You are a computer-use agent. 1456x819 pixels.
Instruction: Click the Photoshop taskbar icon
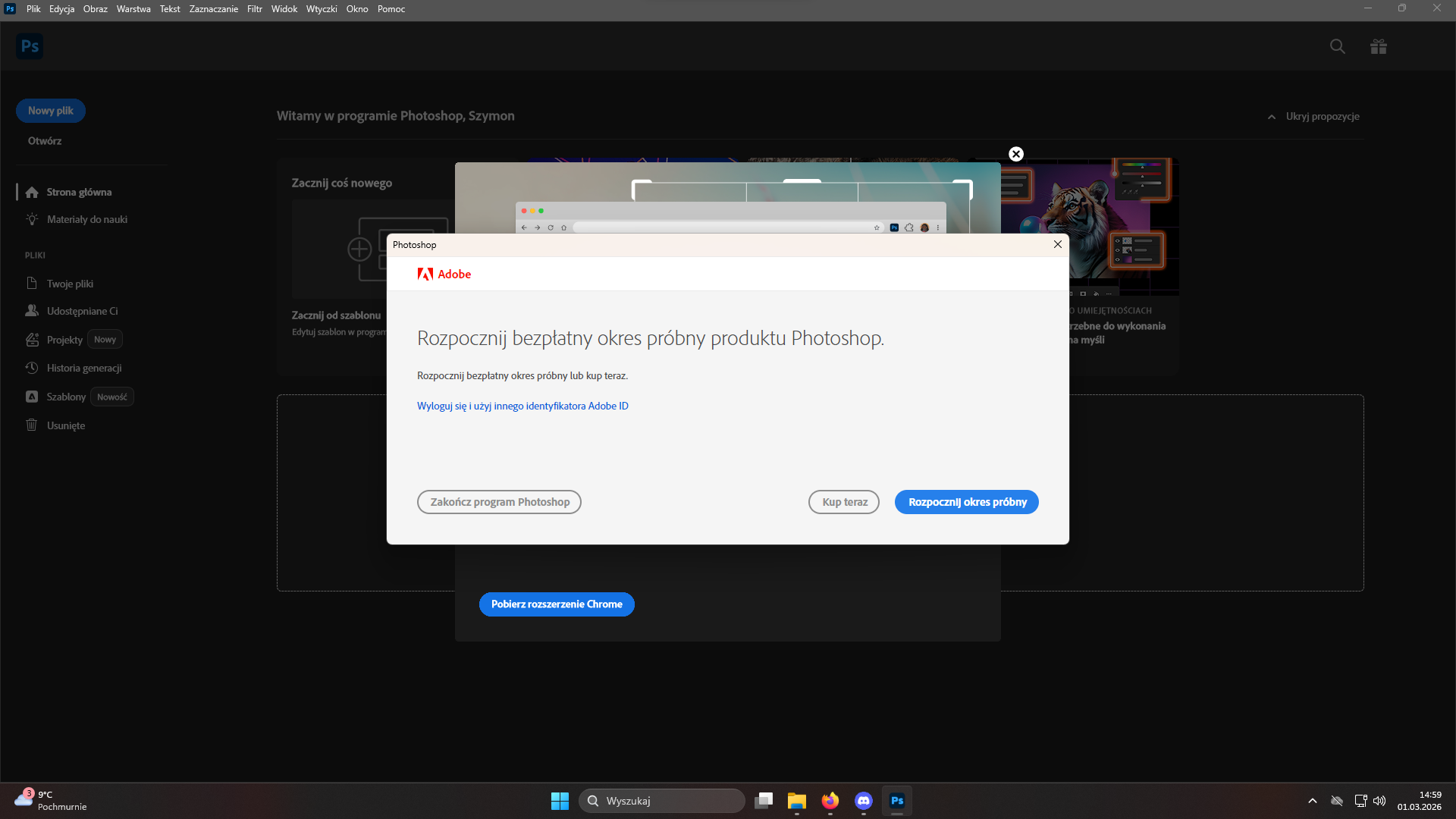[897, 801]
